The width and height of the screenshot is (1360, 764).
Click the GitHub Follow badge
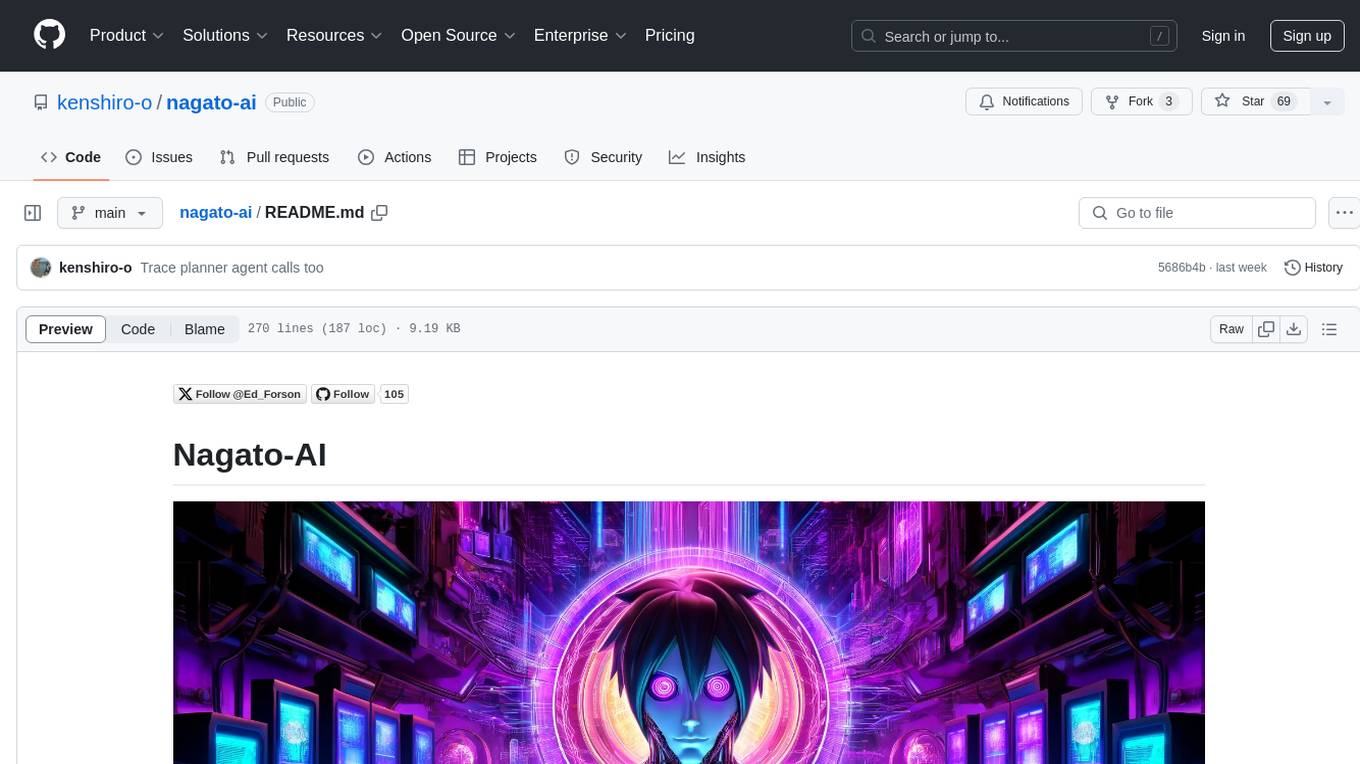coord(342,394)
